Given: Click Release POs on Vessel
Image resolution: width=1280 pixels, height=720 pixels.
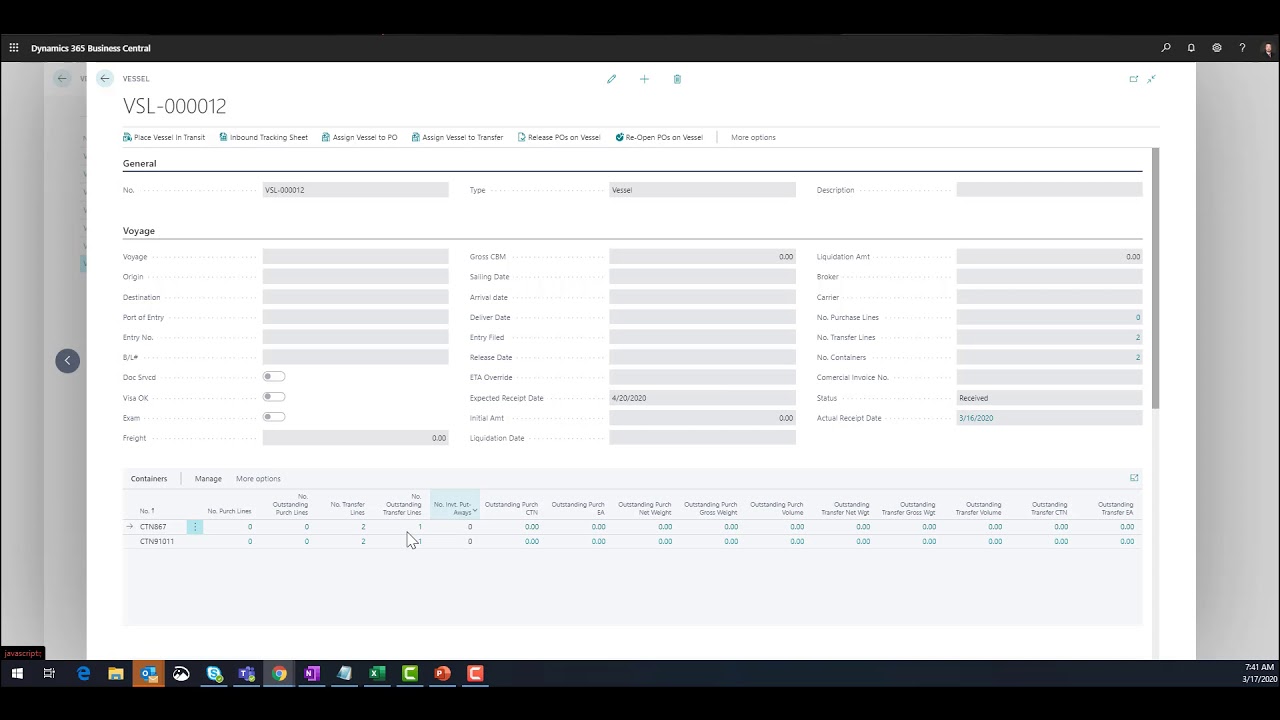Looking at the screenshot, I should 559,137.
